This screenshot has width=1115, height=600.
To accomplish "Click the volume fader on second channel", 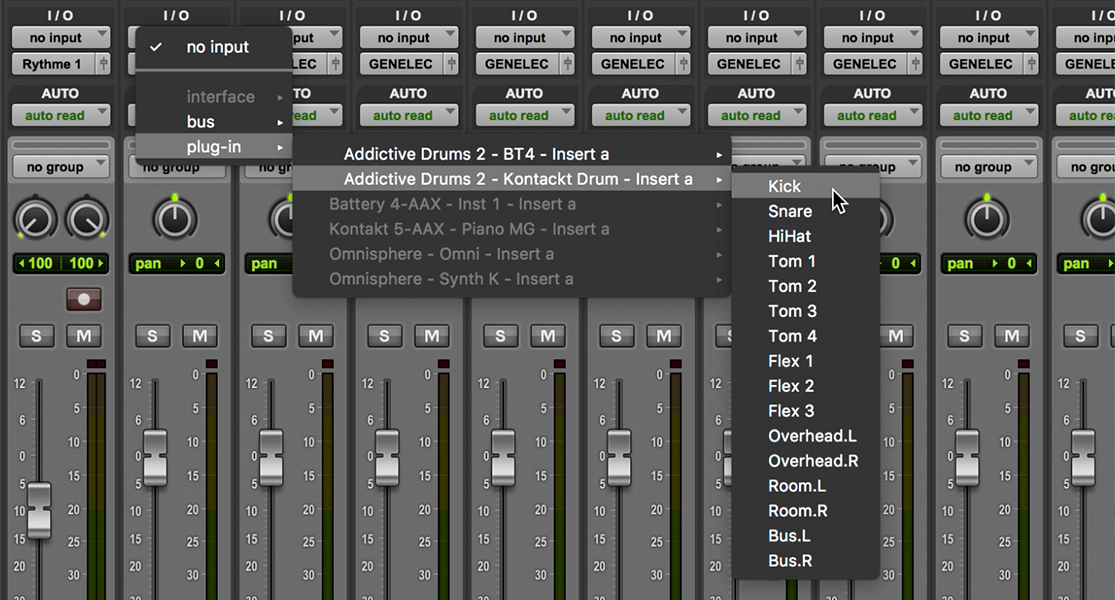I will click(155, 458).
